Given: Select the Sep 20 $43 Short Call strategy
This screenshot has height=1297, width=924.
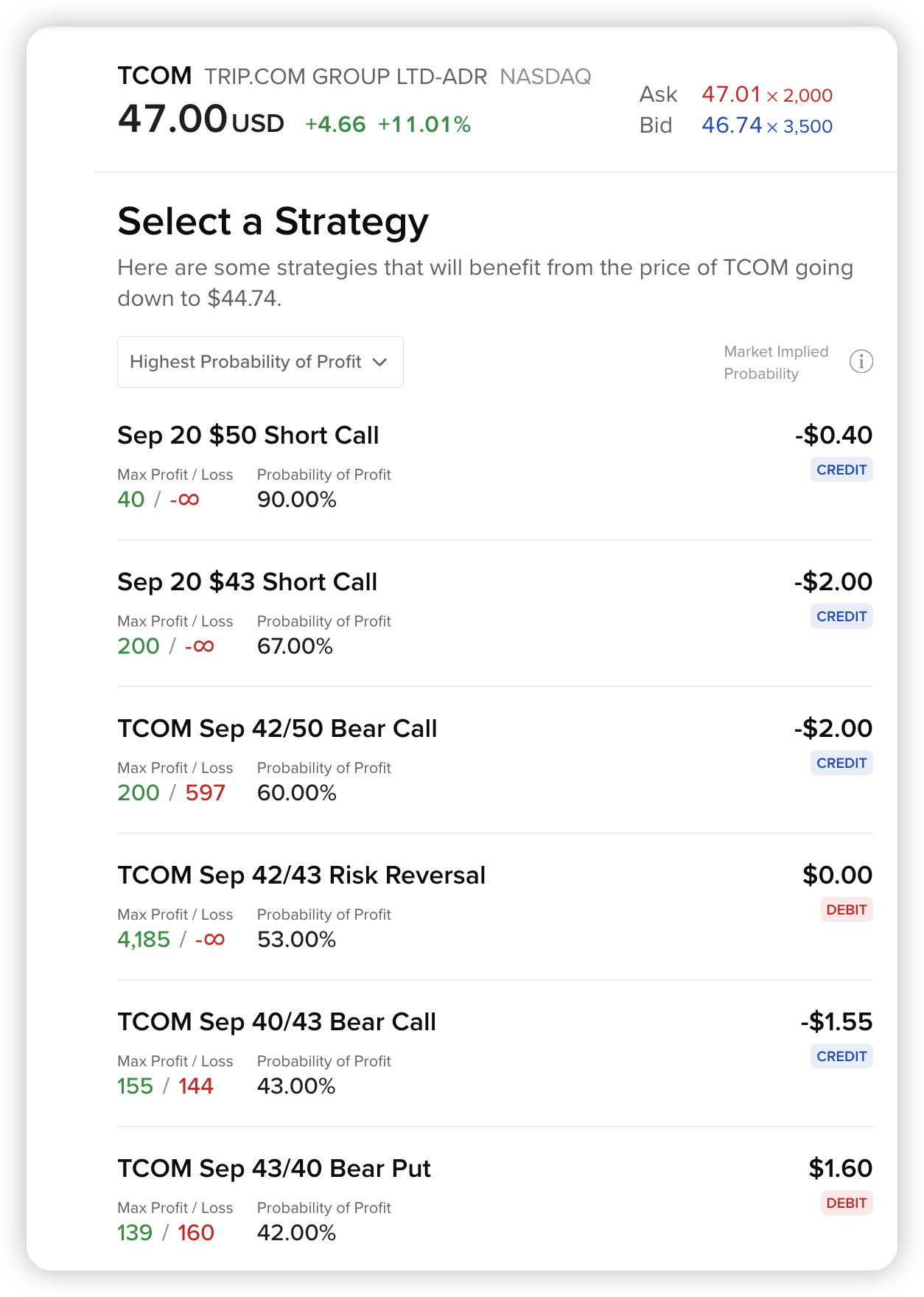Looking at the screenshot, I should [495, 614].
